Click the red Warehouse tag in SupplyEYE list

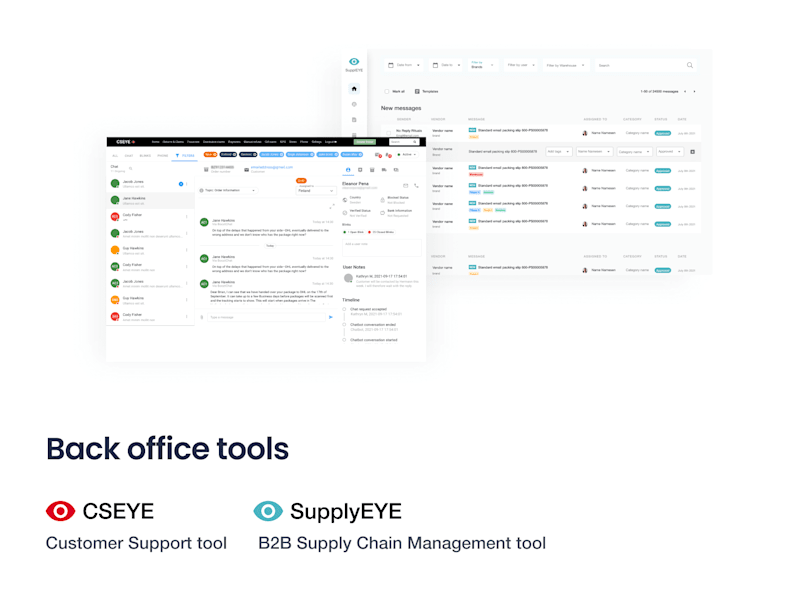[x=476, y=174]
